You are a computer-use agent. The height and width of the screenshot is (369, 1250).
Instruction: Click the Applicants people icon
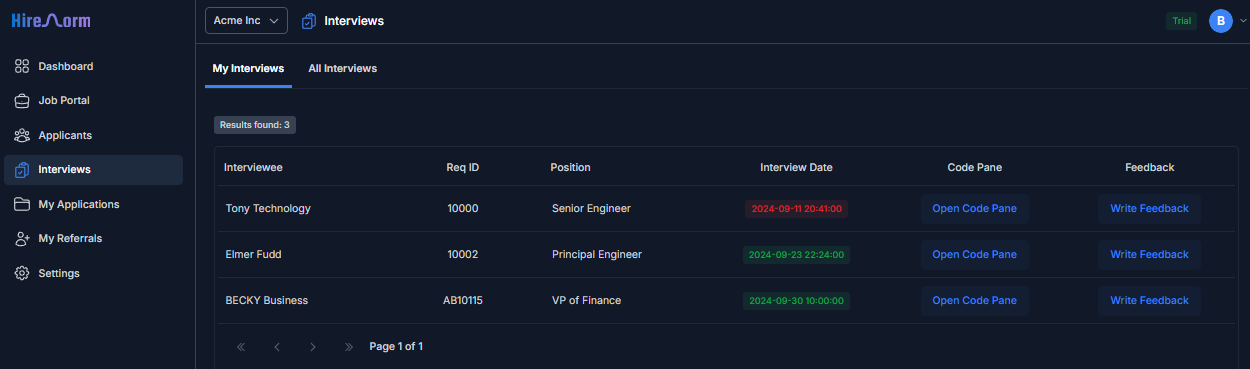22,135
